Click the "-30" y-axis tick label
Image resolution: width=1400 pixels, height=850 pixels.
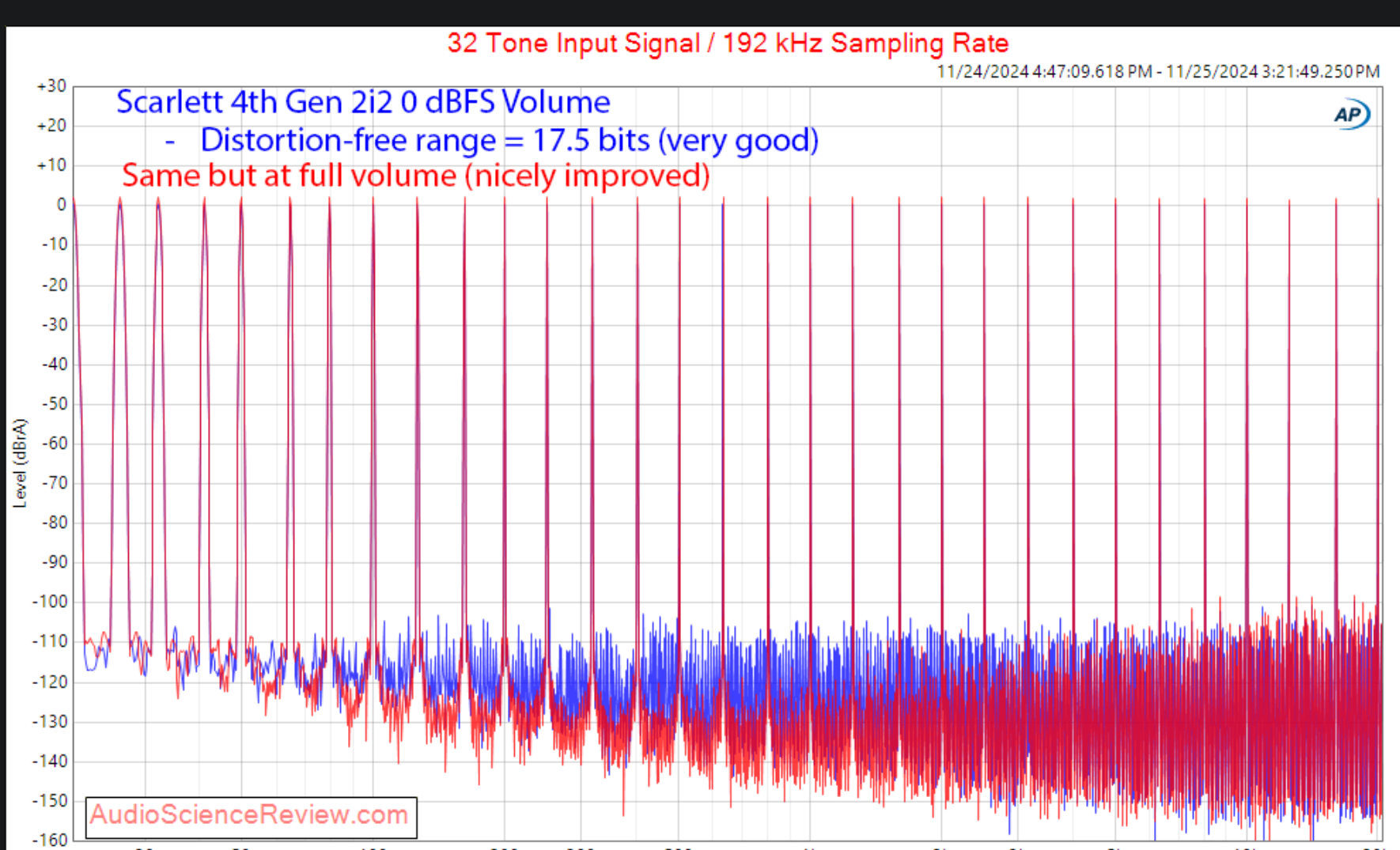click(55, 324)
